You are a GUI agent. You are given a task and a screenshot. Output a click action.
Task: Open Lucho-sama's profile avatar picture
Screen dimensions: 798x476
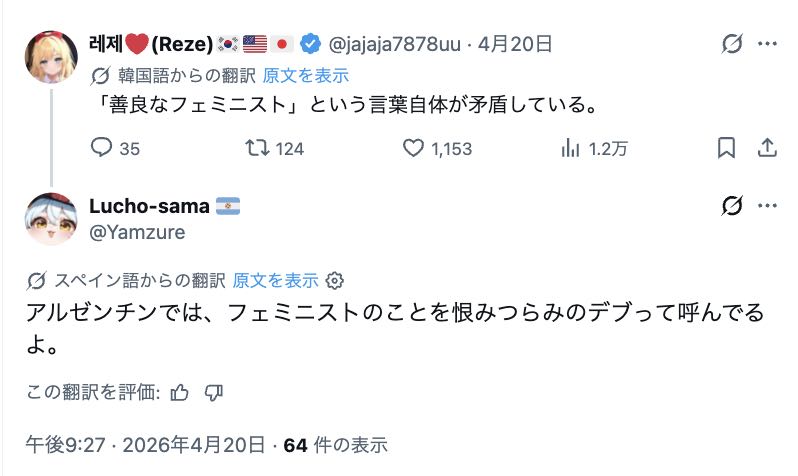(51, 219)
